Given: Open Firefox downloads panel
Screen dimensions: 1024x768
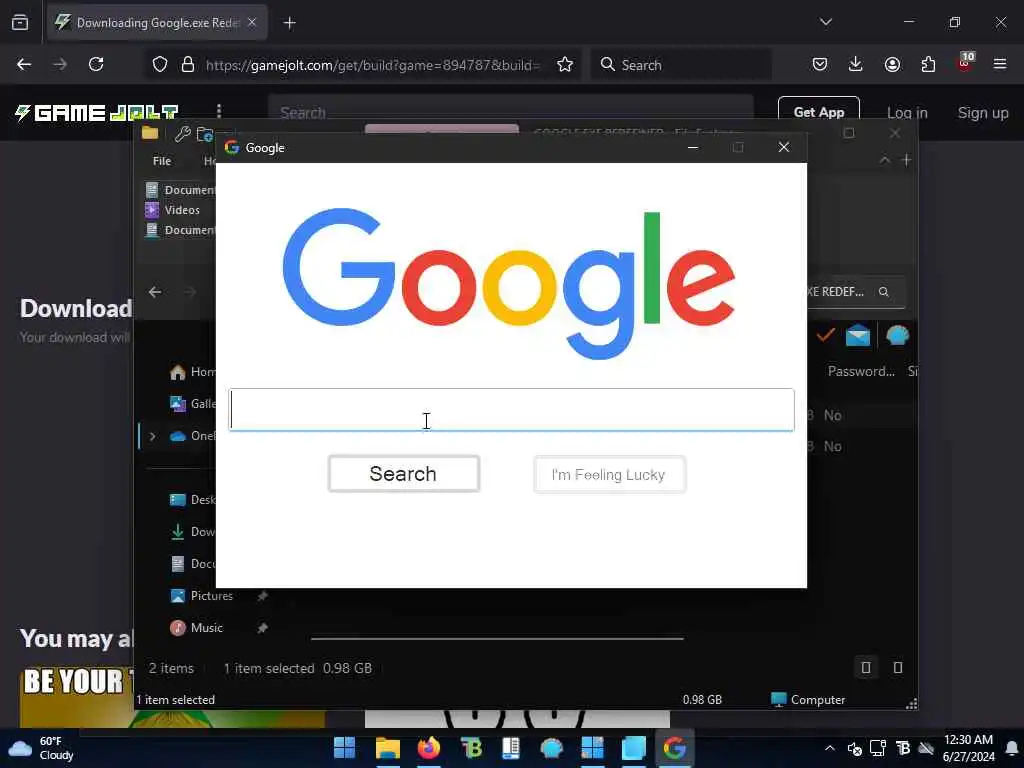Looking at the screenshot, I should tap(856, 65).
